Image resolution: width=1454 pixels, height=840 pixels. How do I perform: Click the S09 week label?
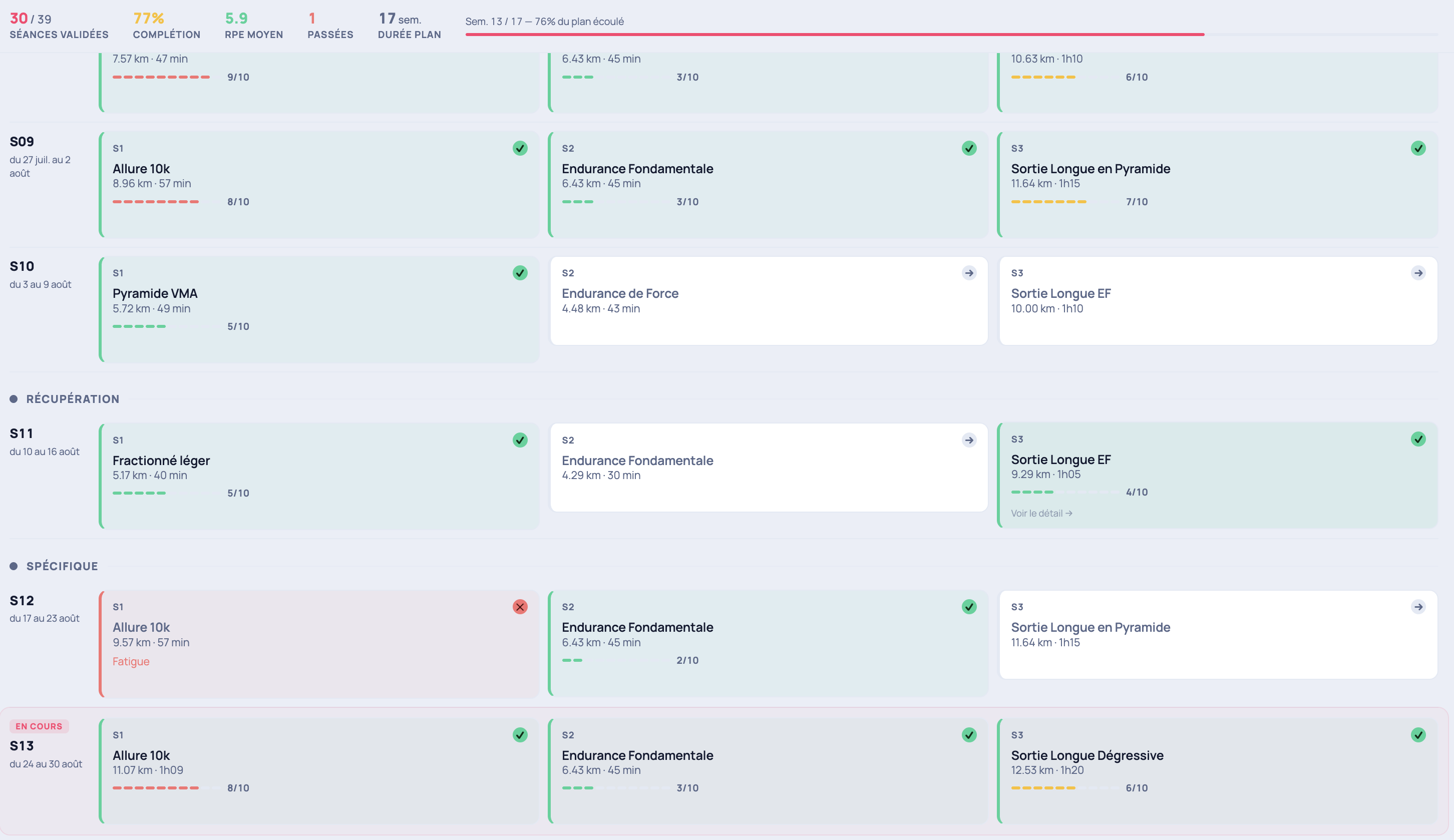tap(22, 142)
